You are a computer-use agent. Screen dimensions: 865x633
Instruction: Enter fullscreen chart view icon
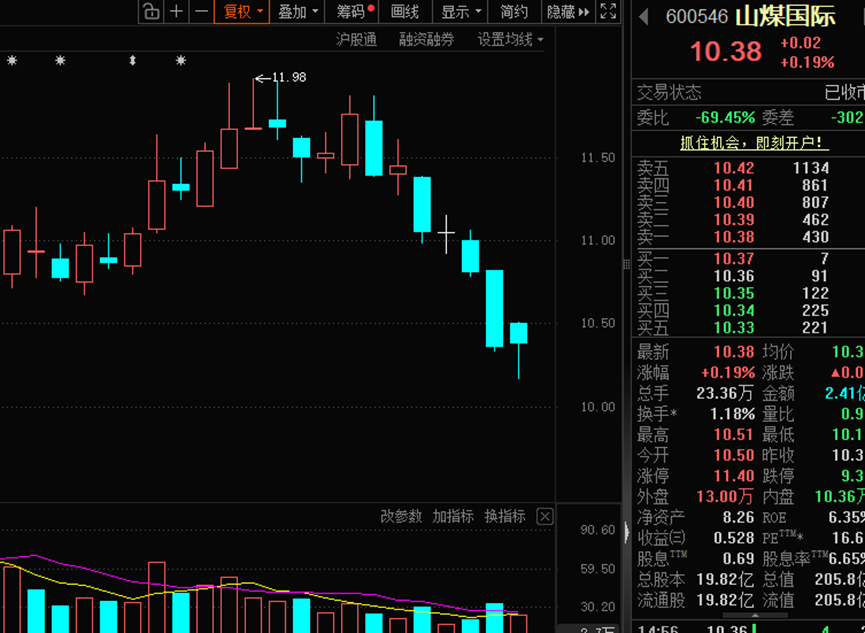608,12
